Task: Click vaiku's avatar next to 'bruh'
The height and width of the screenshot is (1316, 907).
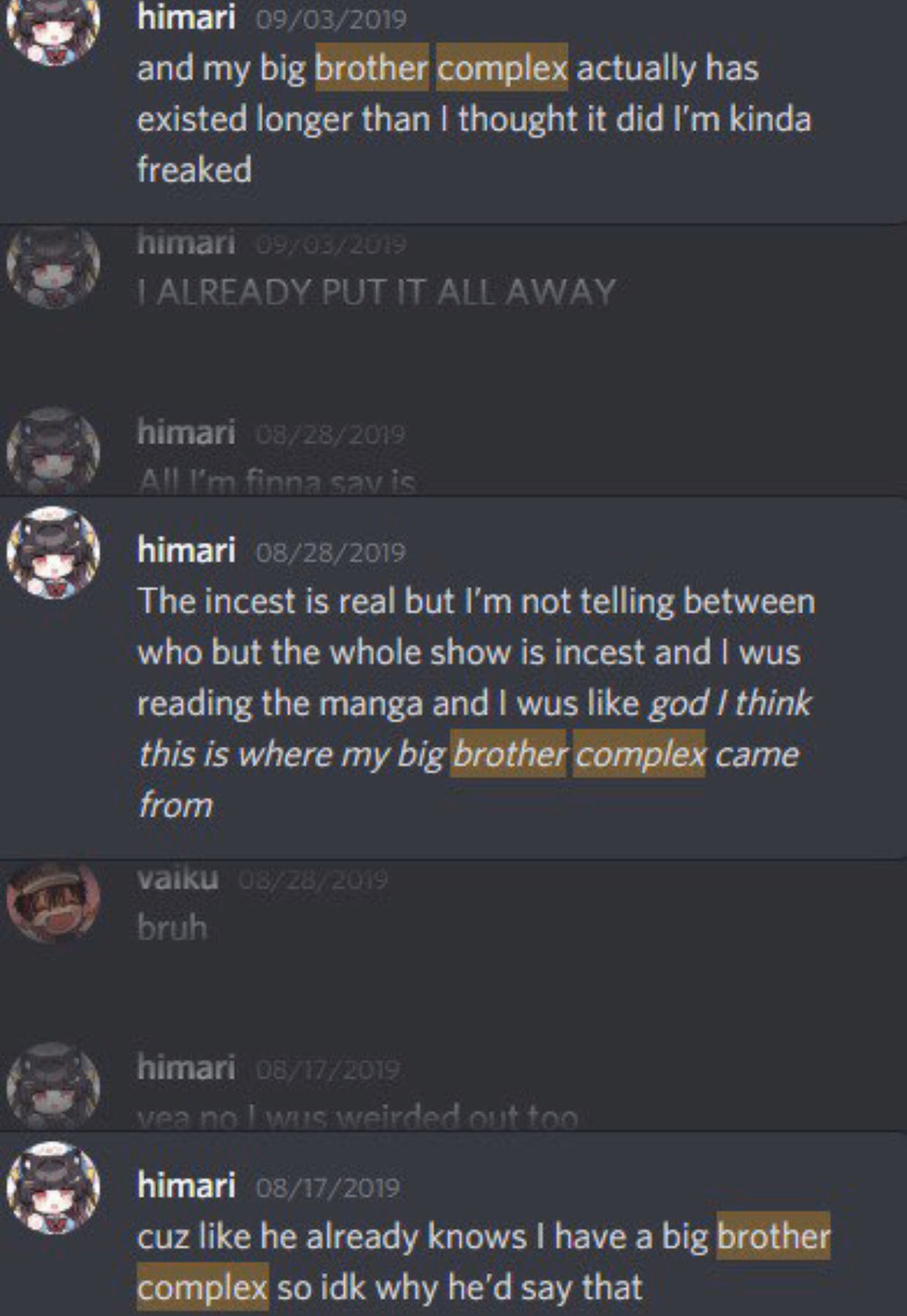Action: pos(53,902)
